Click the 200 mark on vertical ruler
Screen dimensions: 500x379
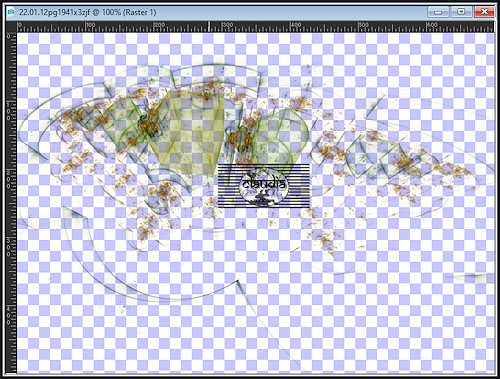click(x=9, y=179)
